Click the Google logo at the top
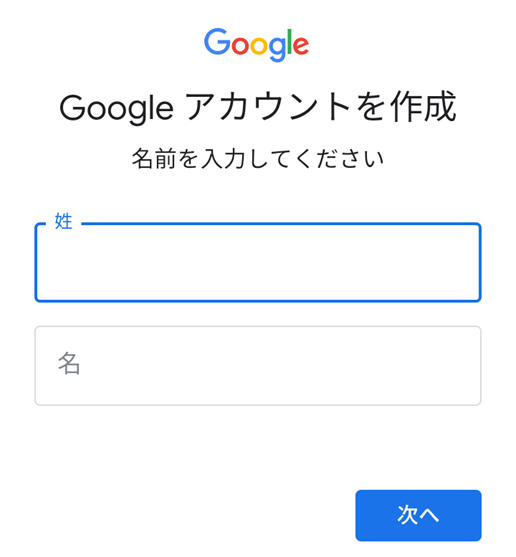 tap(256, 44)
